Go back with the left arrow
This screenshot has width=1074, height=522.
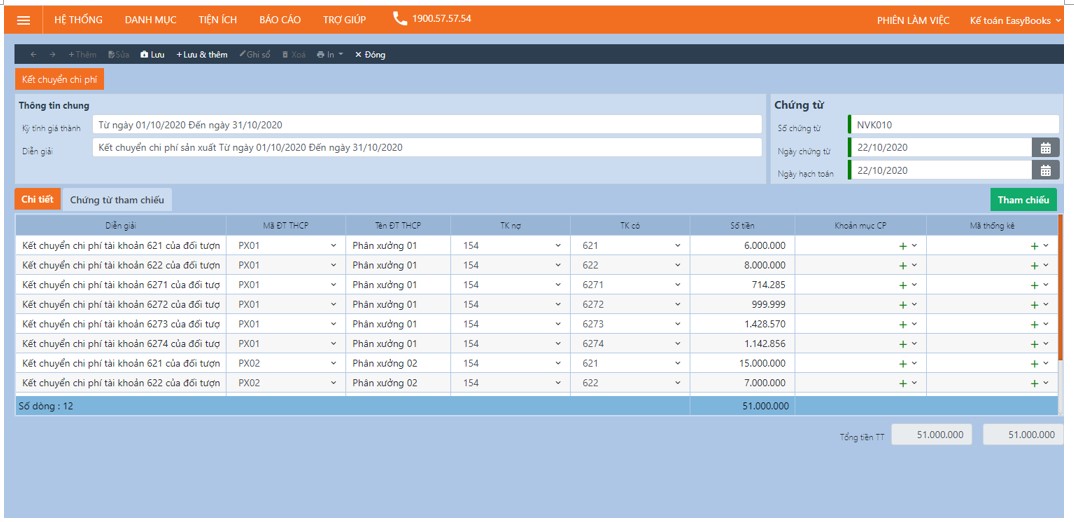(x=34, y=55)
